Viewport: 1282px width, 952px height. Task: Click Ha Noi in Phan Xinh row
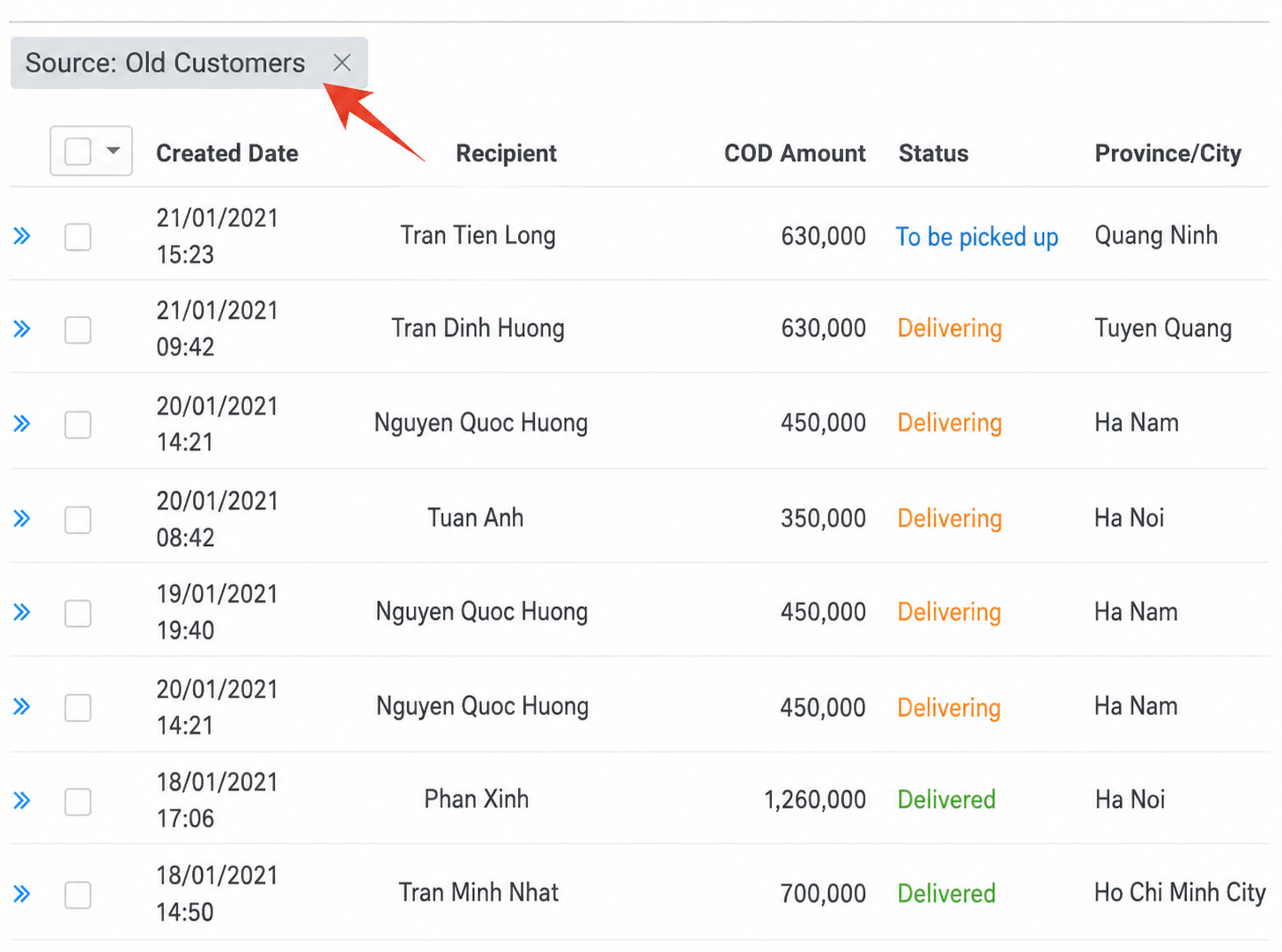(x=1130, y=799)
